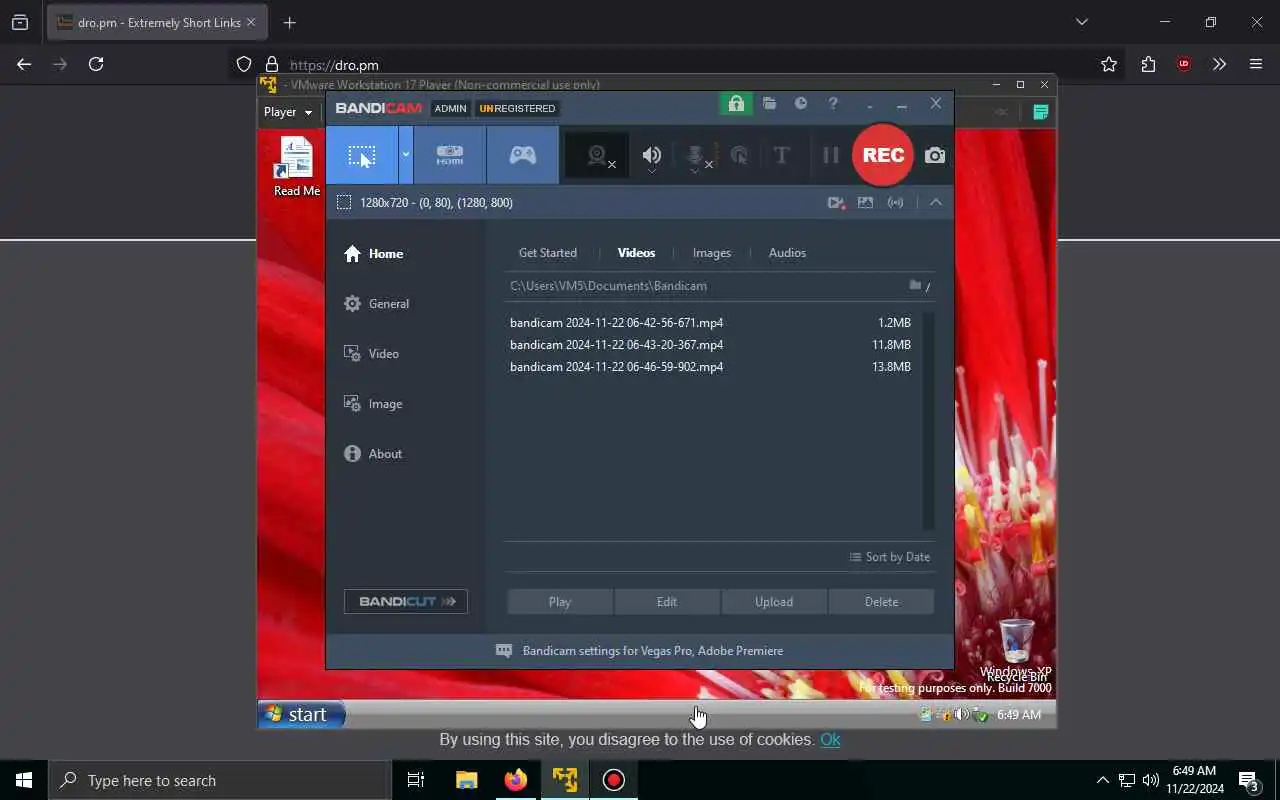Click the Play button under the video list

pyautogui.click(x=560, y=602)
